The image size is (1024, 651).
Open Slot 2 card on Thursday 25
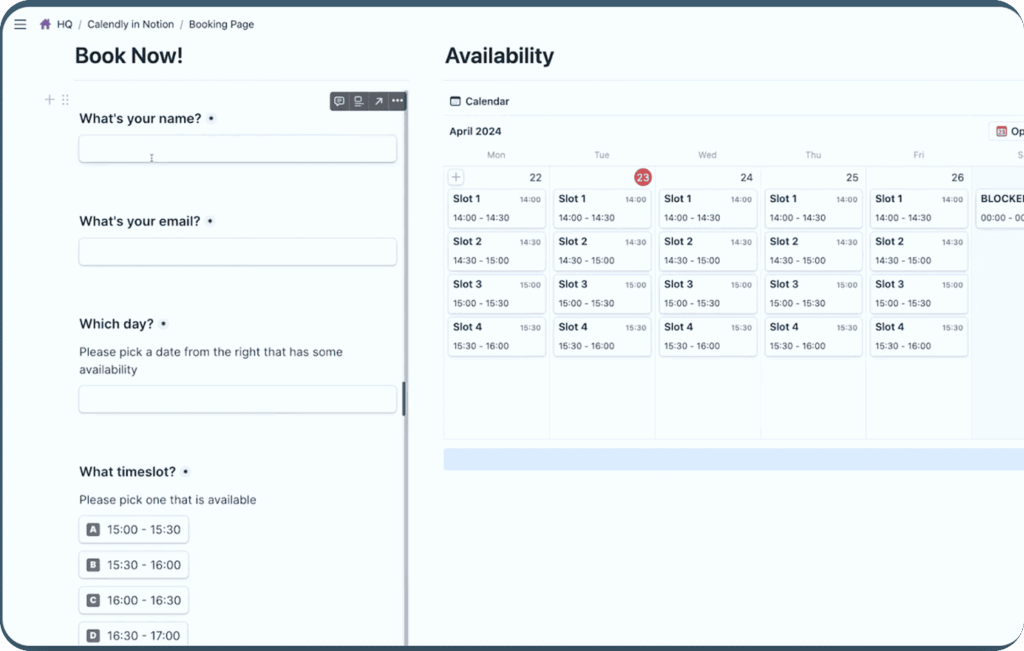pos(814,251)
